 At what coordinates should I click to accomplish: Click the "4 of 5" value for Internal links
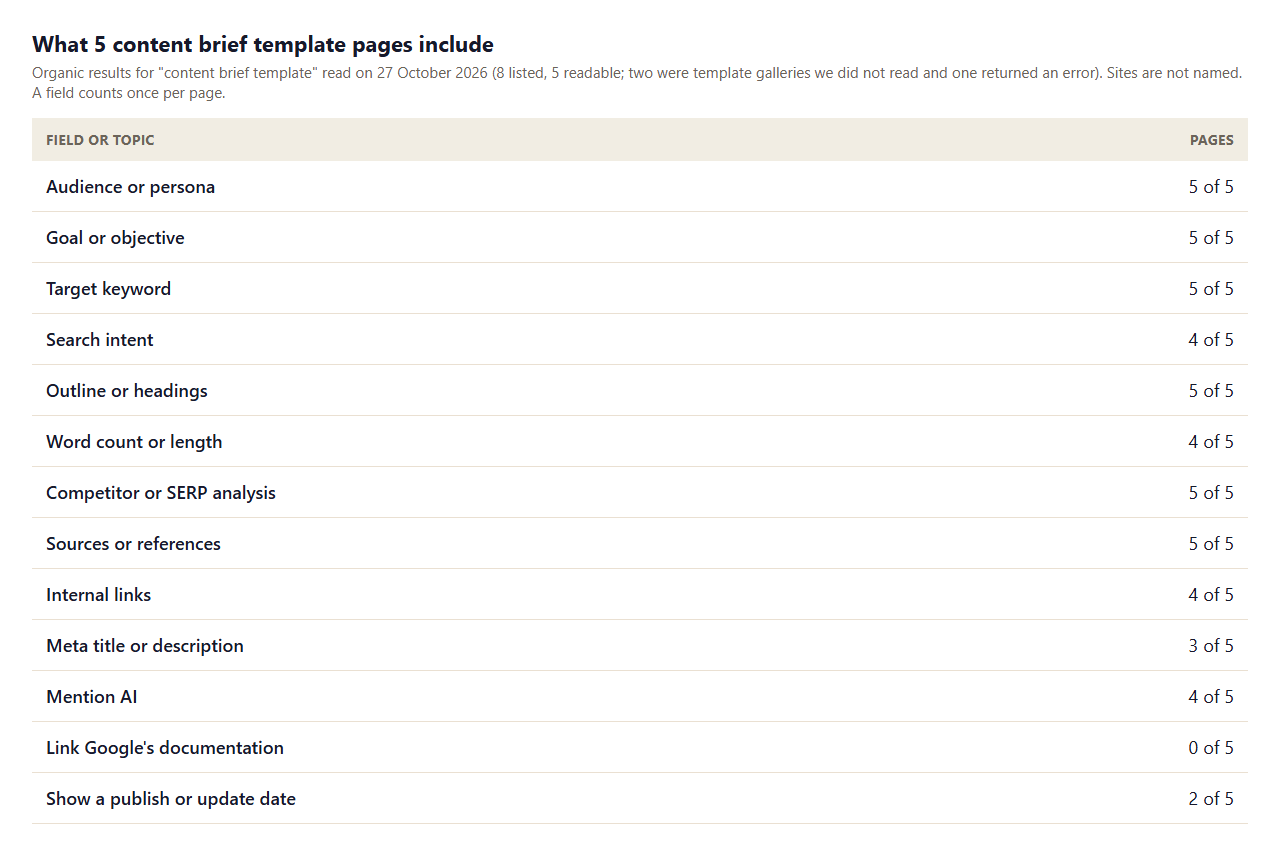click(x=1211, y=595)
